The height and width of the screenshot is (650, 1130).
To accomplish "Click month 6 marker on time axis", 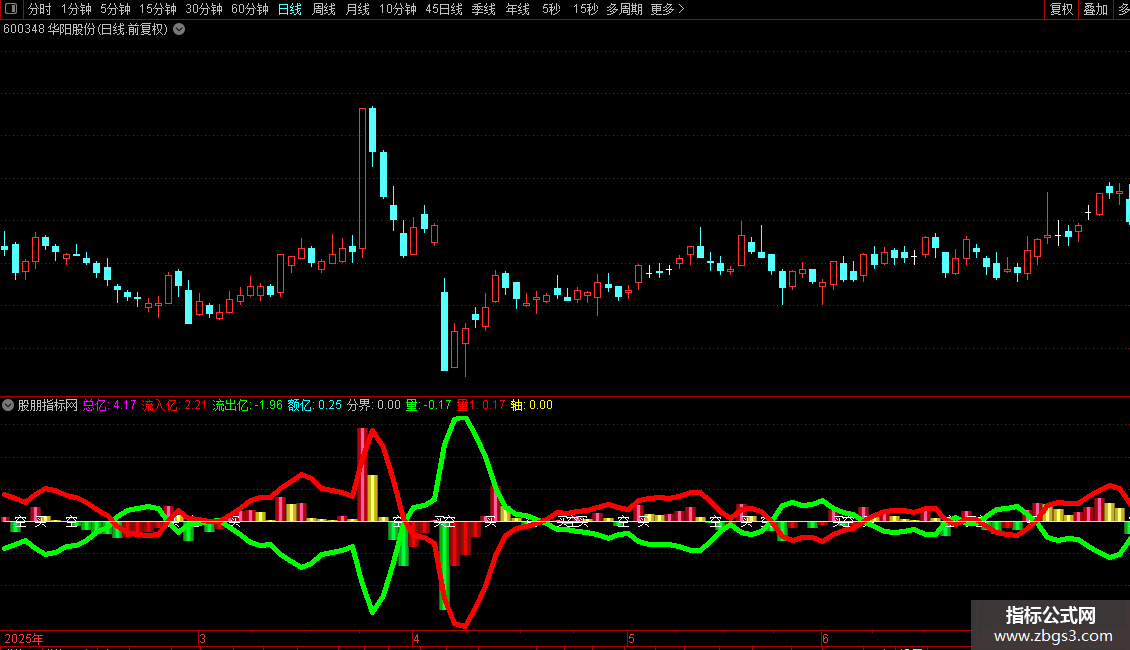I will click(x=825, y=638).
